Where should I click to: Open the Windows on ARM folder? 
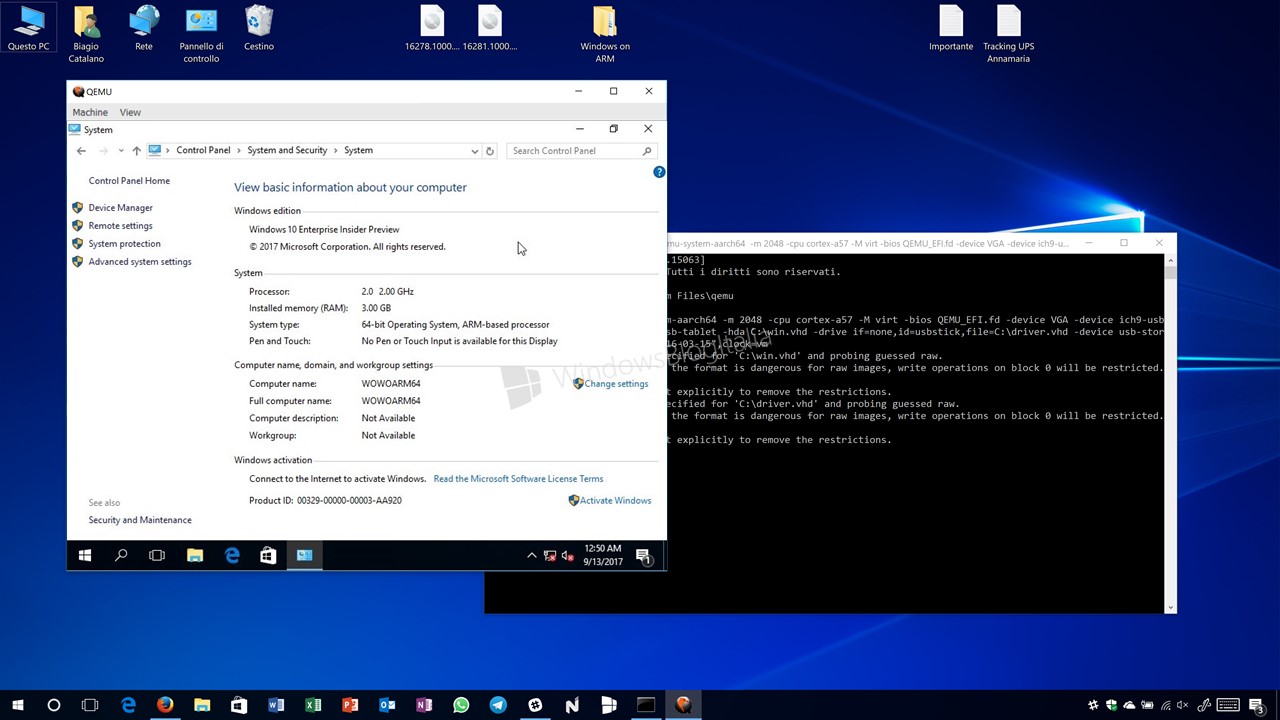(605, 35)
